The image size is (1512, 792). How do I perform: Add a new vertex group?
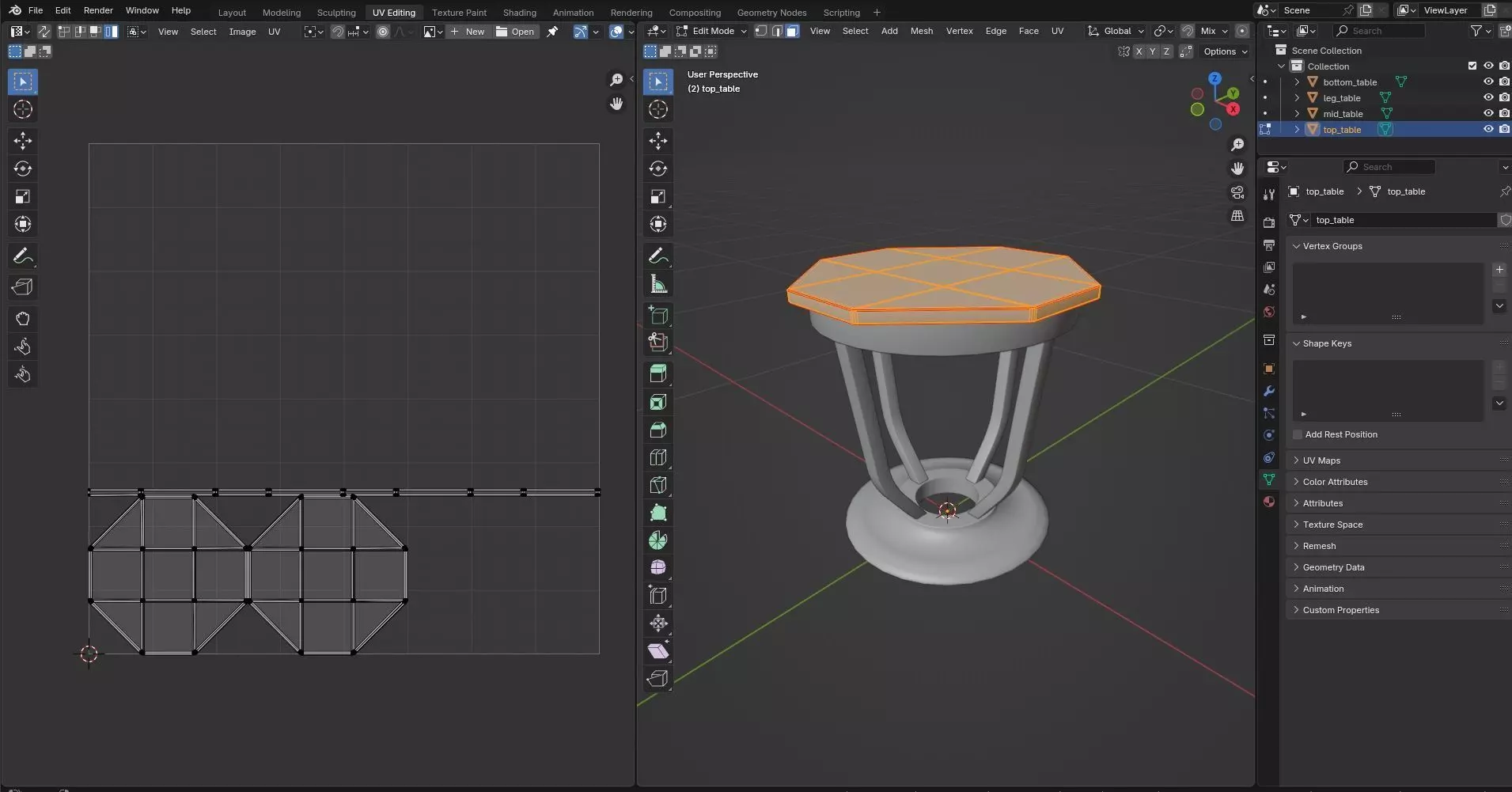[1499, 270]
